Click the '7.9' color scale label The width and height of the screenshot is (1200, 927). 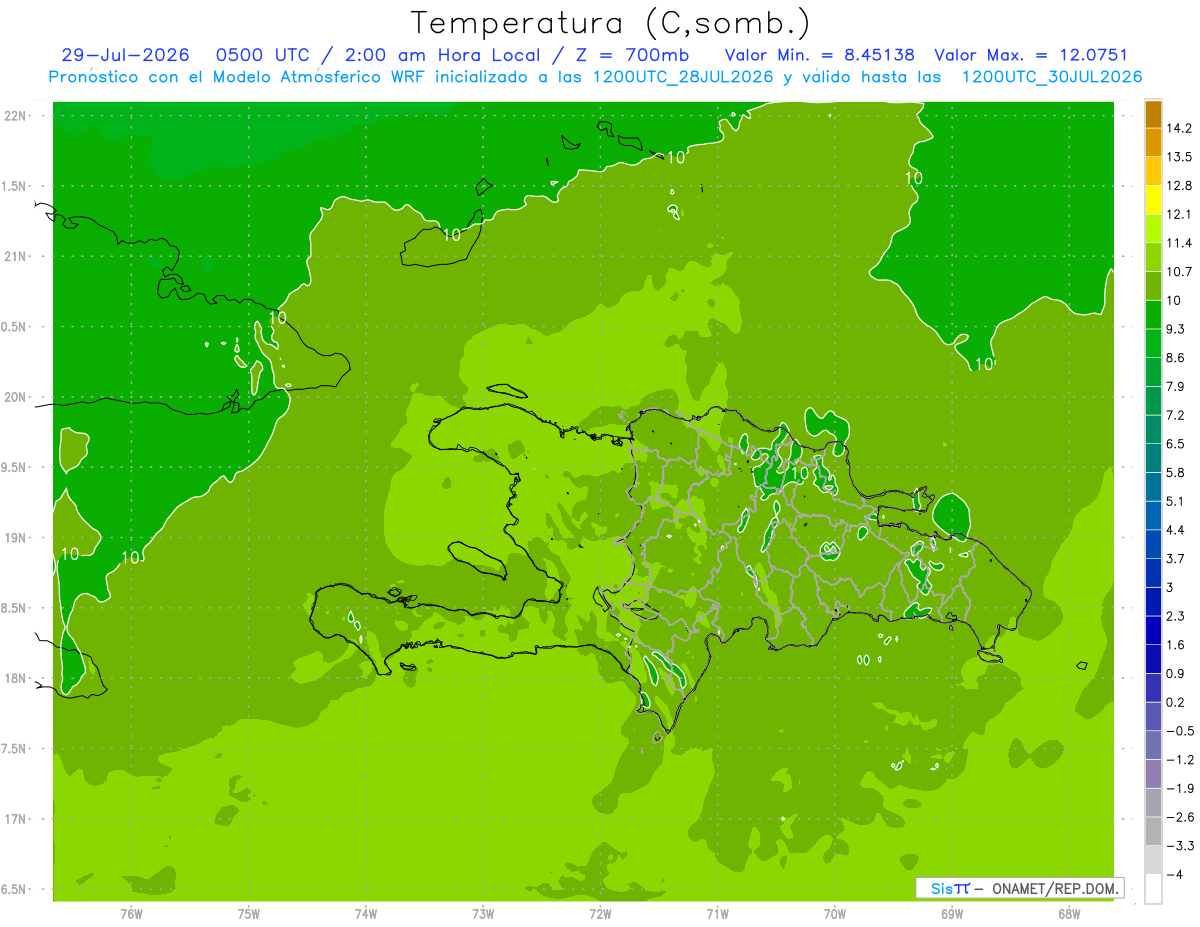pyautogui.click(x=1176, y=386)
